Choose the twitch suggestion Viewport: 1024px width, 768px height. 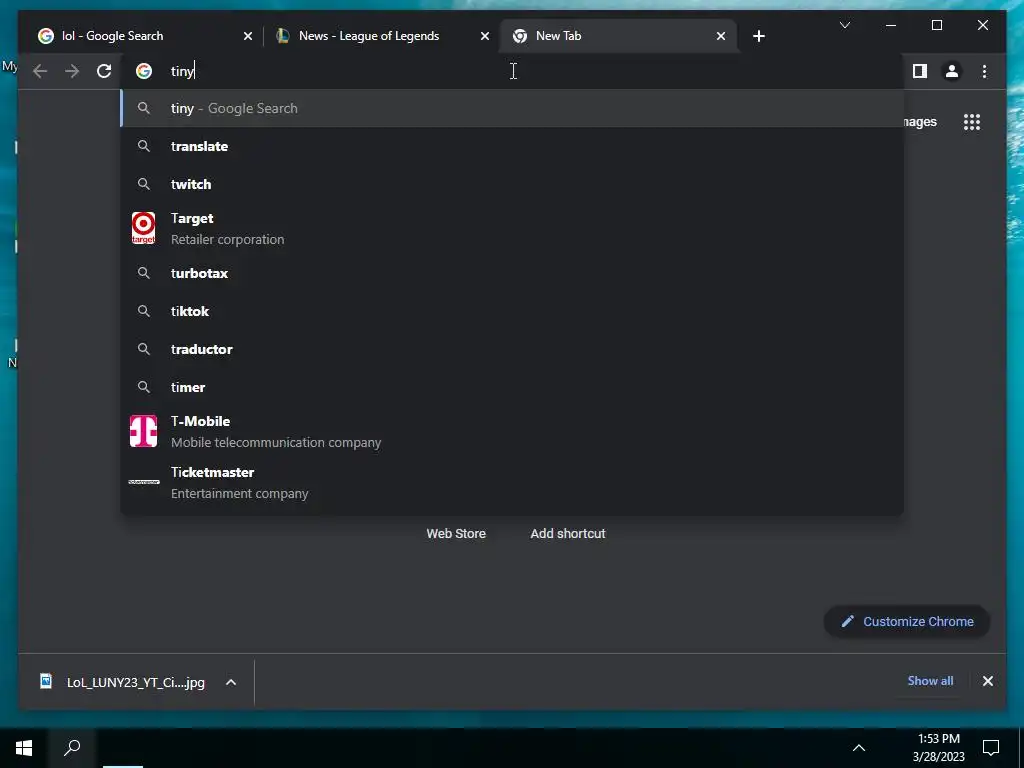512,184
